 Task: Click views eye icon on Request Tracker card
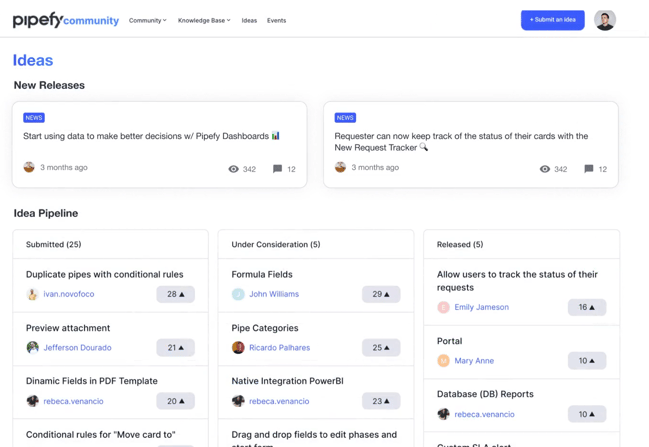click(545, 169)
